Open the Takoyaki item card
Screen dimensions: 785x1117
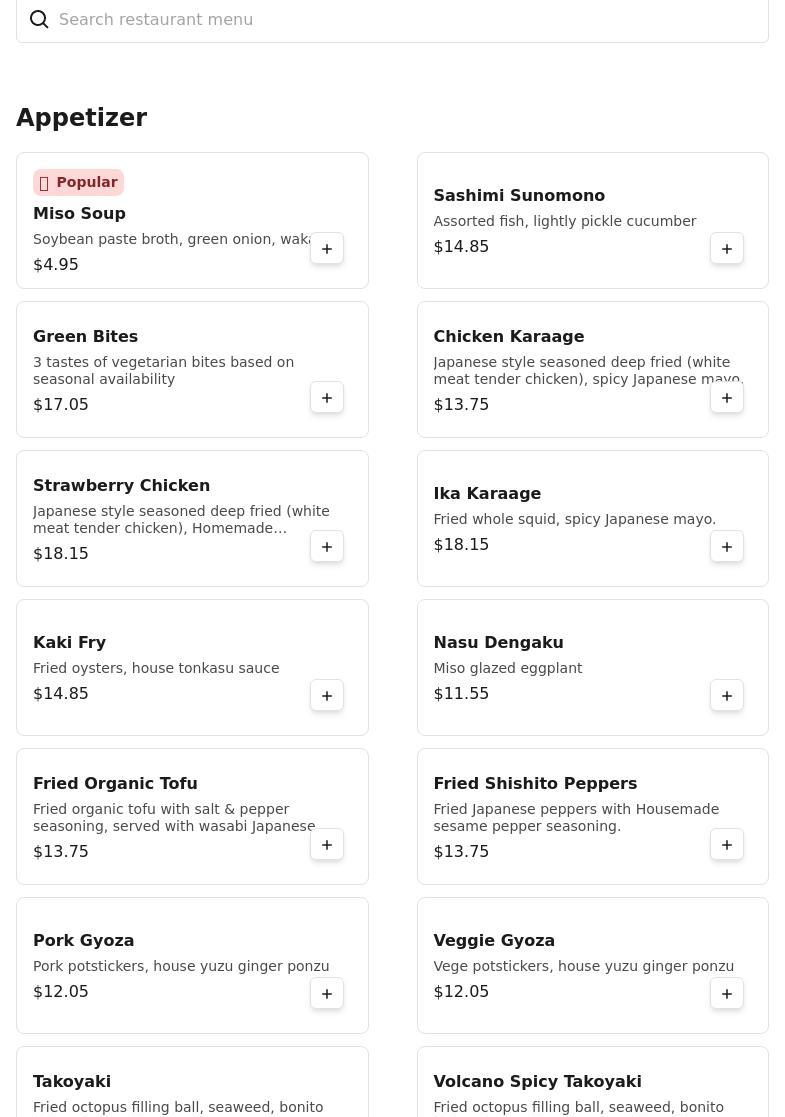192,1081
